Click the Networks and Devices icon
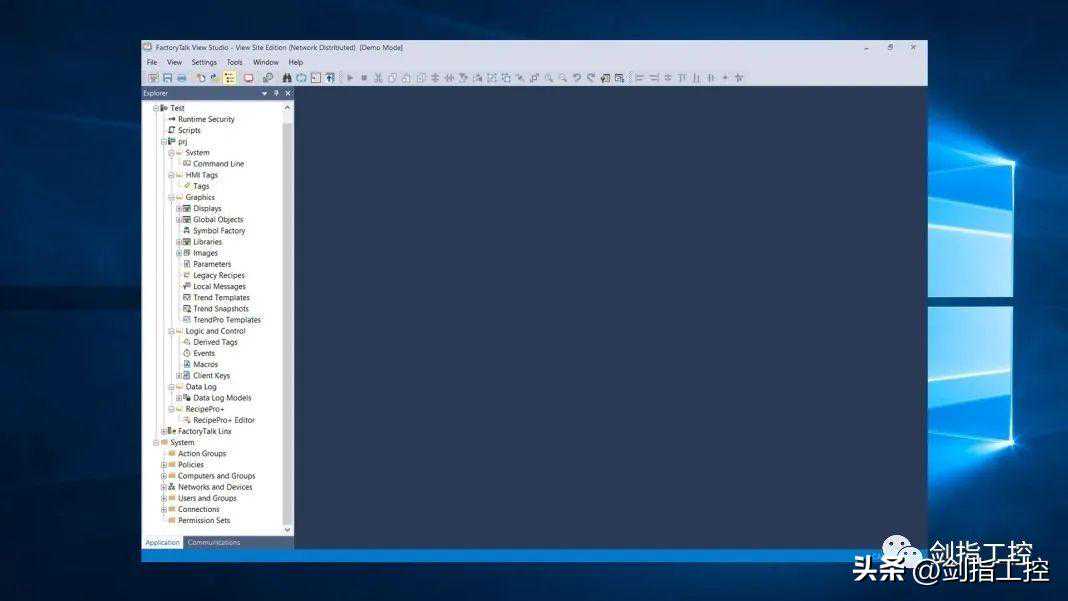 click(x=172, y=487)
